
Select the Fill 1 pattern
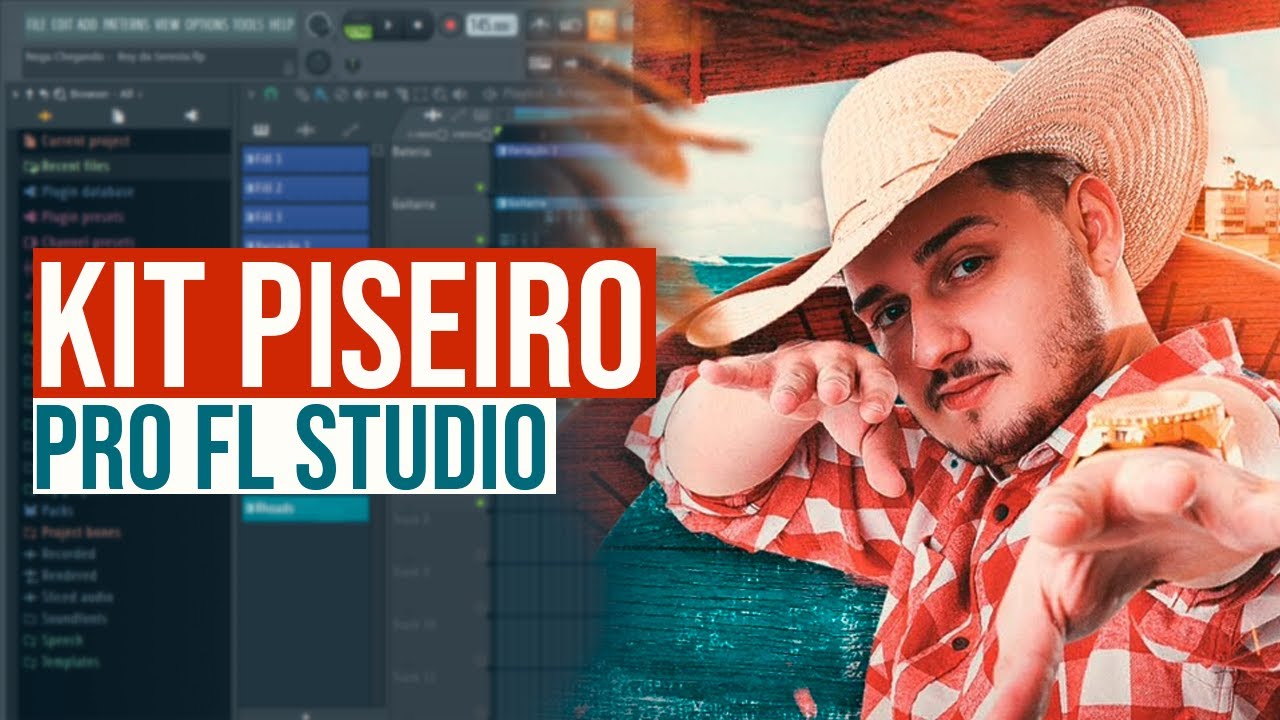point(306,160)
